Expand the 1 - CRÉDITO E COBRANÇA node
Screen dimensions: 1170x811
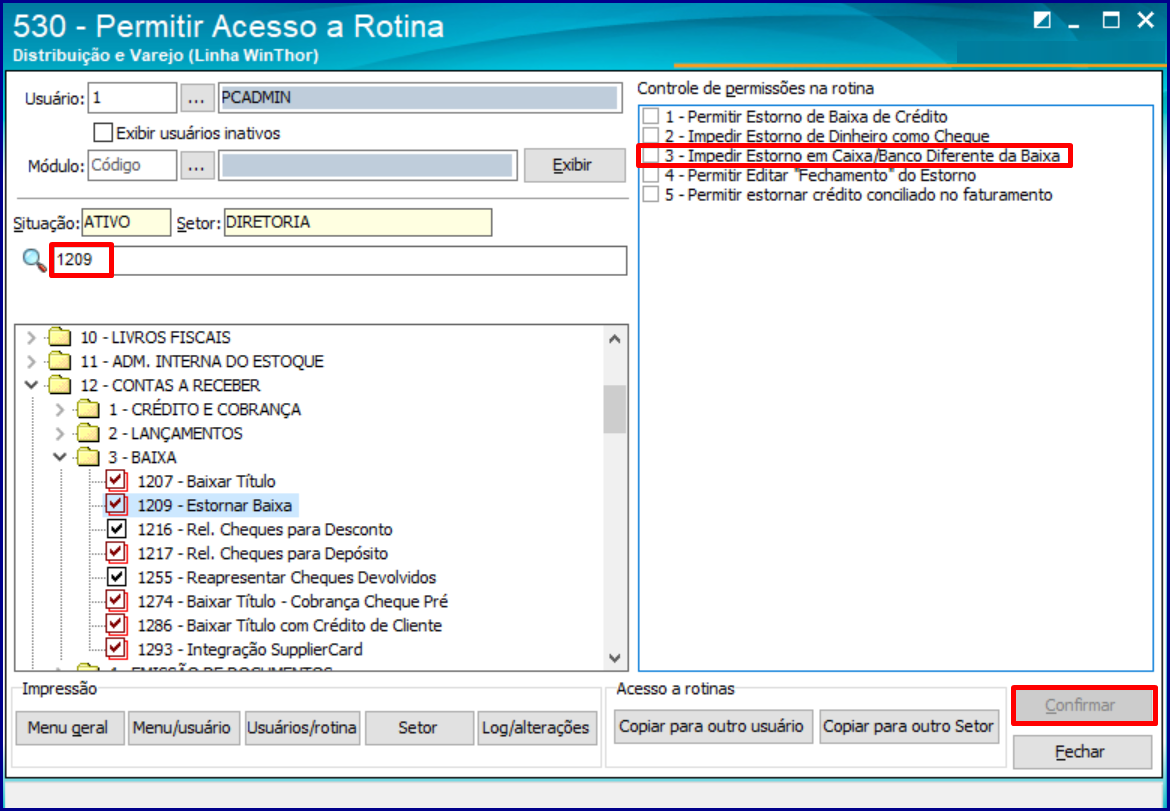coord(60,410)
